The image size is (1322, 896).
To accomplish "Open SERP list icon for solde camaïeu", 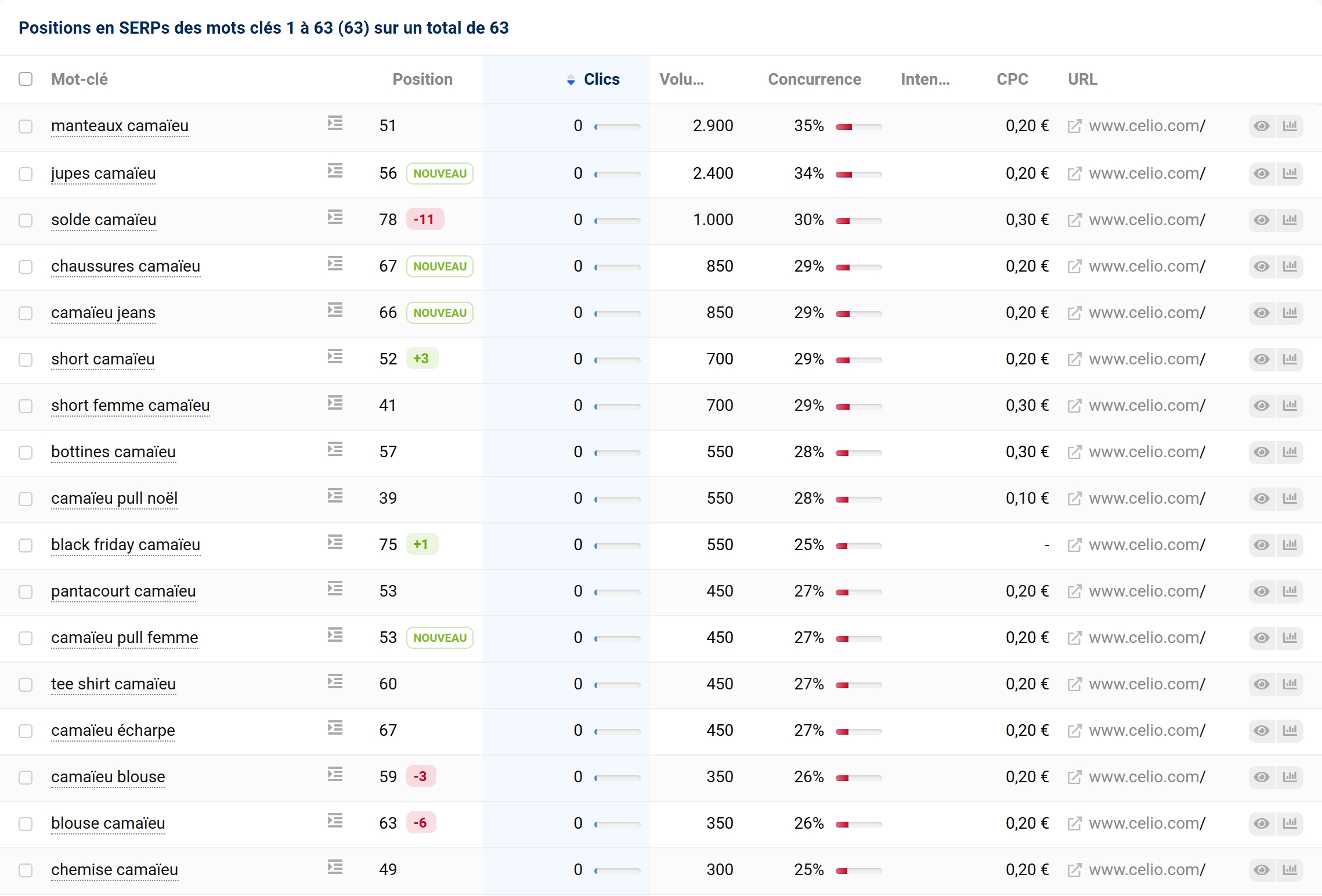I will [x=335, y=217].
